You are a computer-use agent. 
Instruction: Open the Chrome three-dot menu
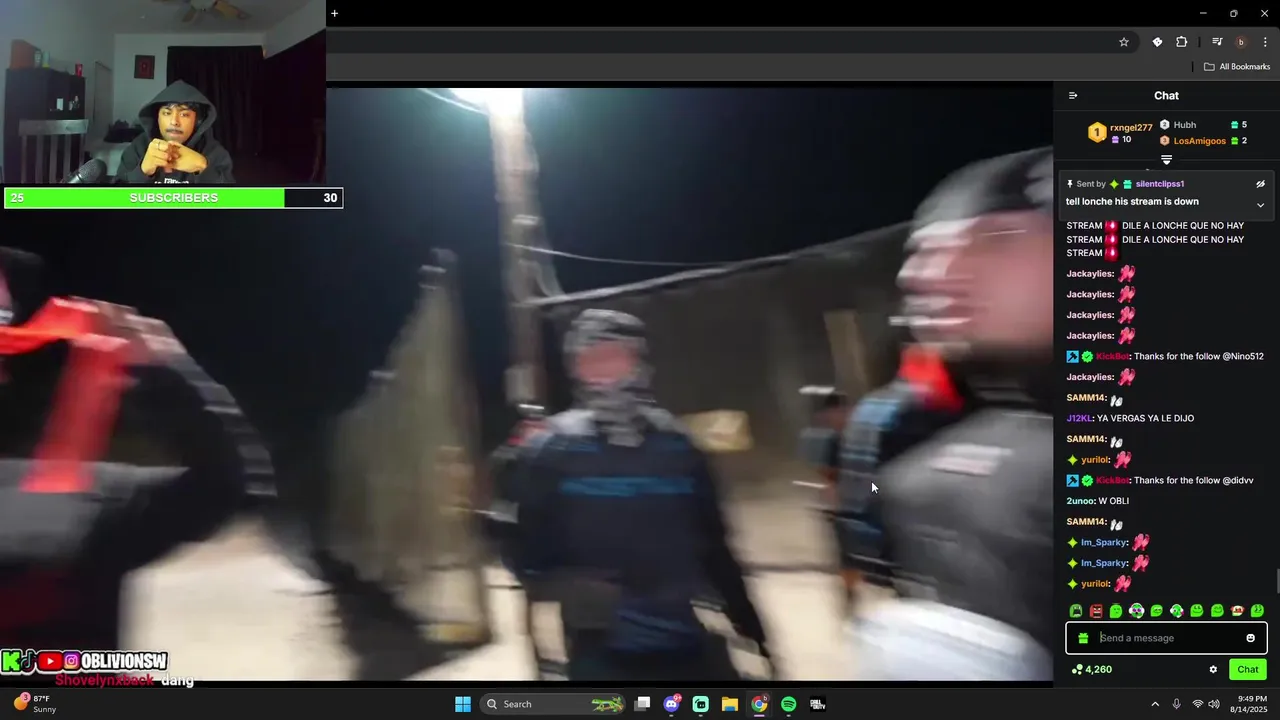click(x=1265, y=42)
